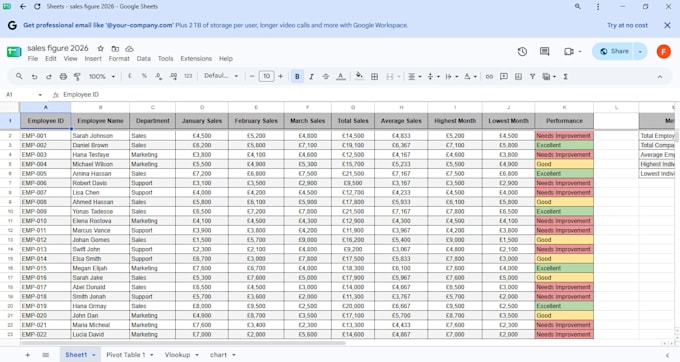Increase the font size
The width and height of the screenshot is (680, 362).
pyautogui.click(x=281, y=76)
